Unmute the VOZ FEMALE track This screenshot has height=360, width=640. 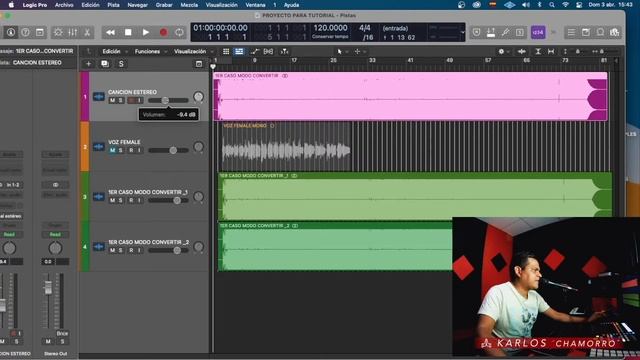(x=112, y=150)
